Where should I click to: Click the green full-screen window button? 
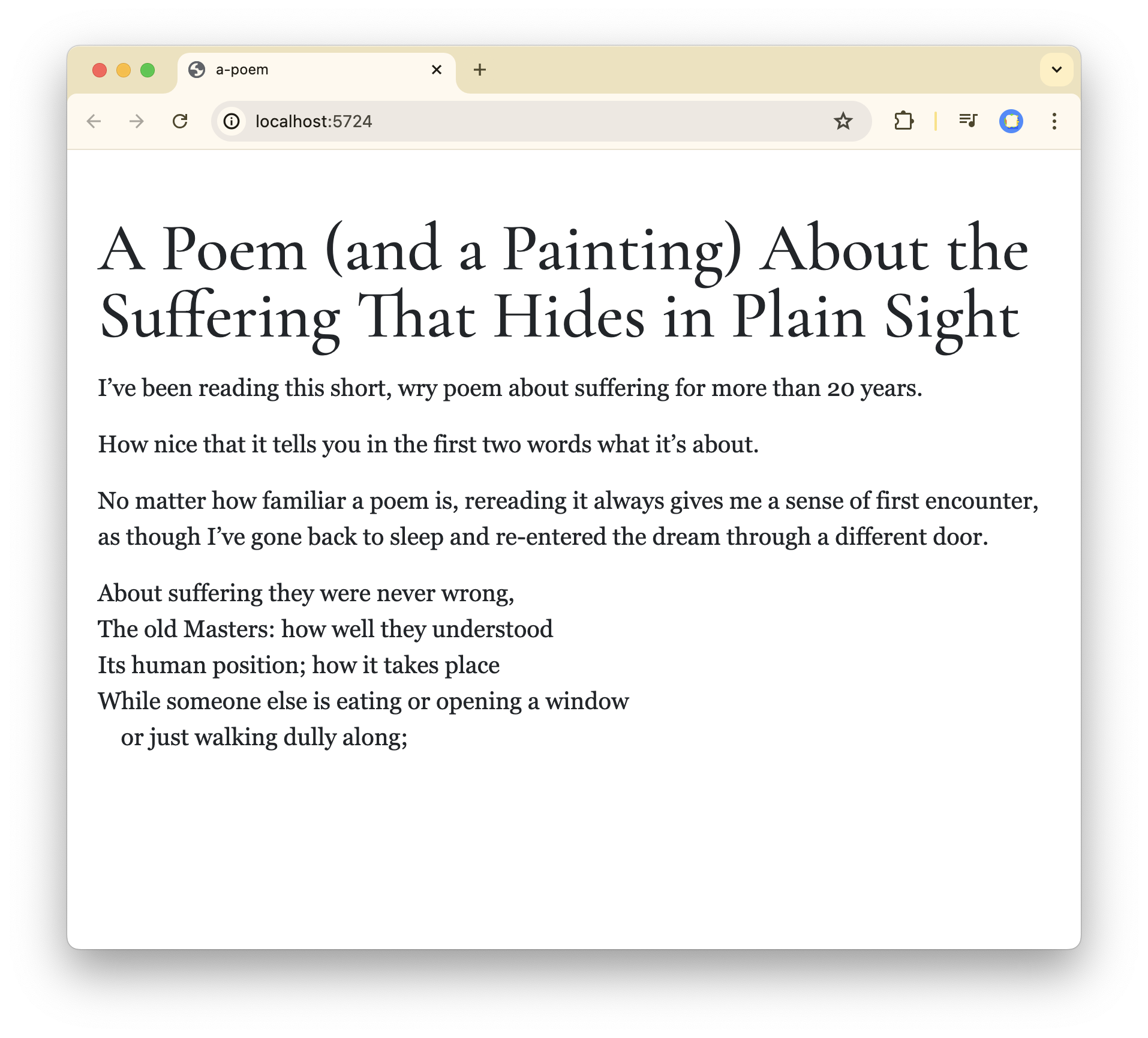click(148, 70)
